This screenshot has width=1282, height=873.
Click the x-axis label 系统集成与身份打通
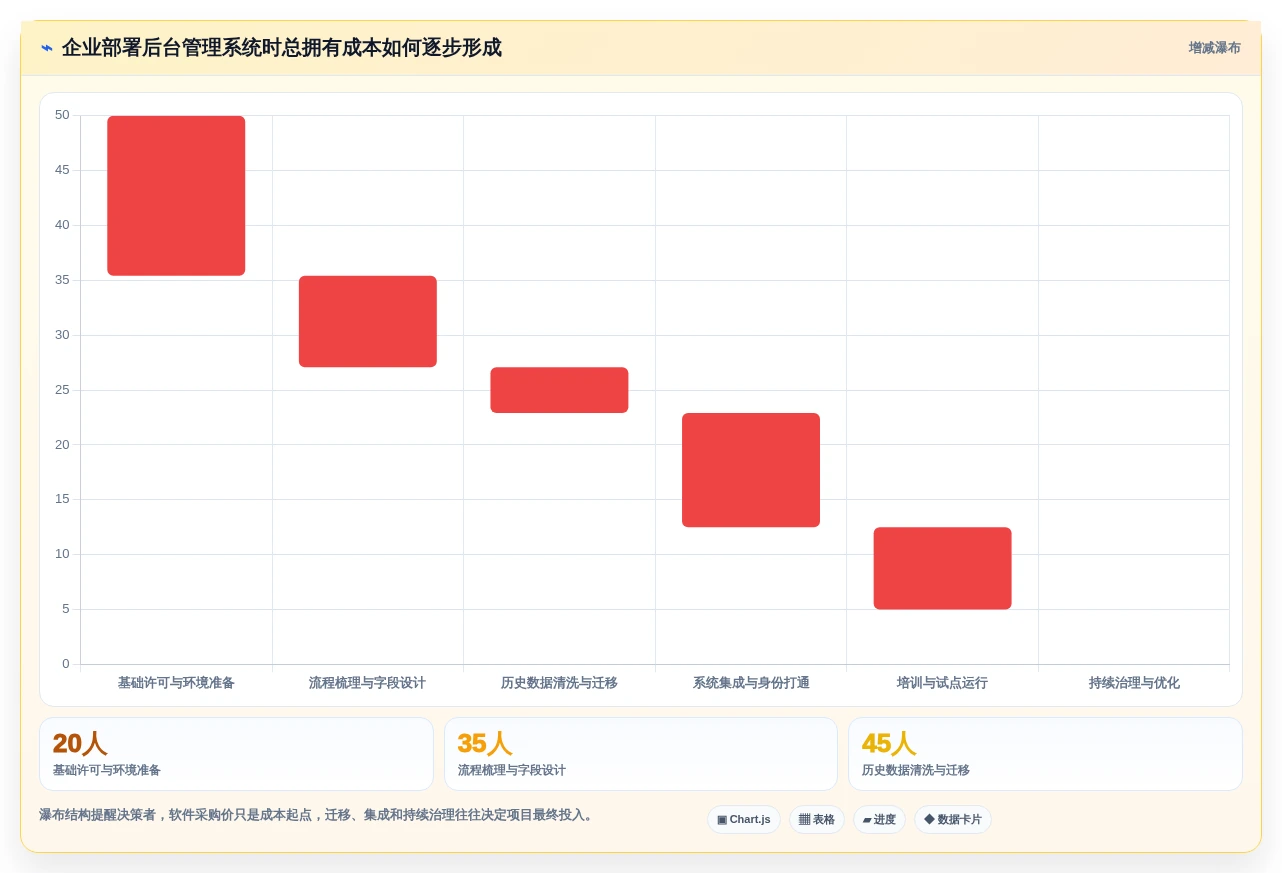pyautogui.click(x=751, y=683)
